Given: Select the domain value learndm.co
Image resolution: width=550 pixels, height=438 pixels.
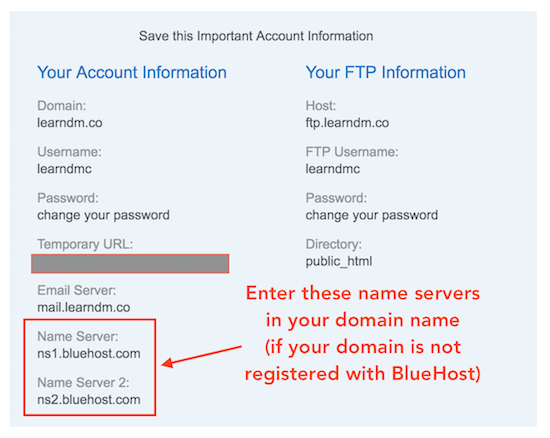Looking at the screenshot, I should click(x=70, y=123).
